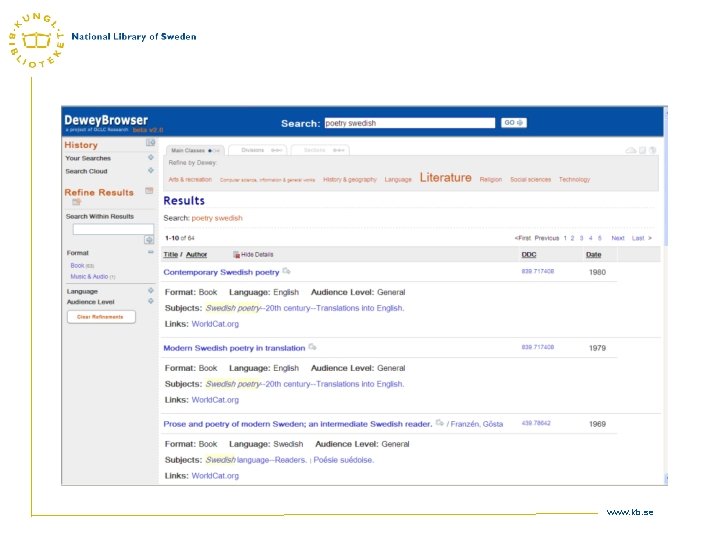
Task: Click icon after Prose and poetry title
Action: pos(439,422)
